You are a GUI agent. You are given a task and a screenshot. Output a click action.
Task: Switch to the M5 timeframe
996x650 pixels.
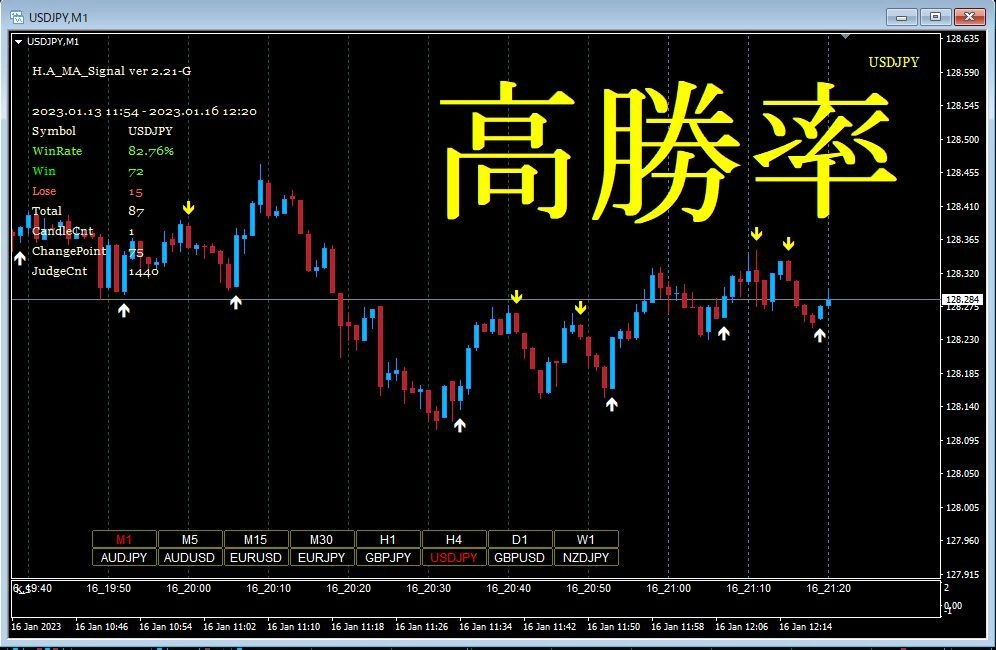click(x=190, y=540)
